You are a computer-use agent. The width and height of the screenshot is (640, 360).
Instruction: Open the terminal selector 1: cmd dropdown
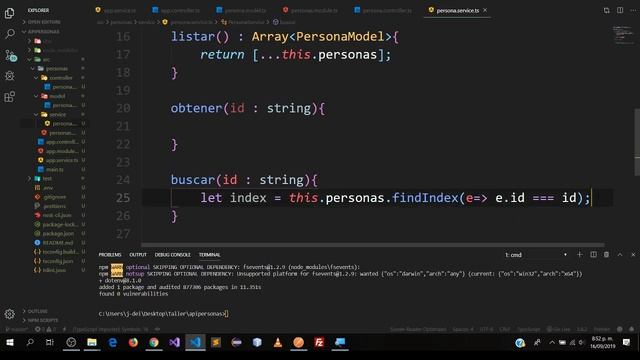[536, 255]
